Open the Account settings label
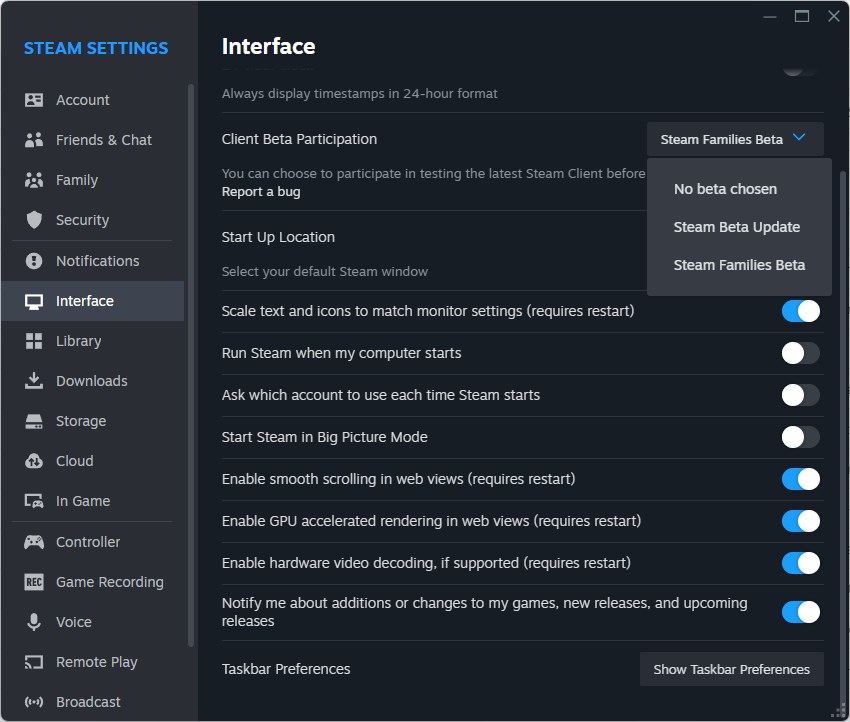Image resolution: width=850 pixels, height=722 pixels. pyautogui.click(x=83, y=100)
